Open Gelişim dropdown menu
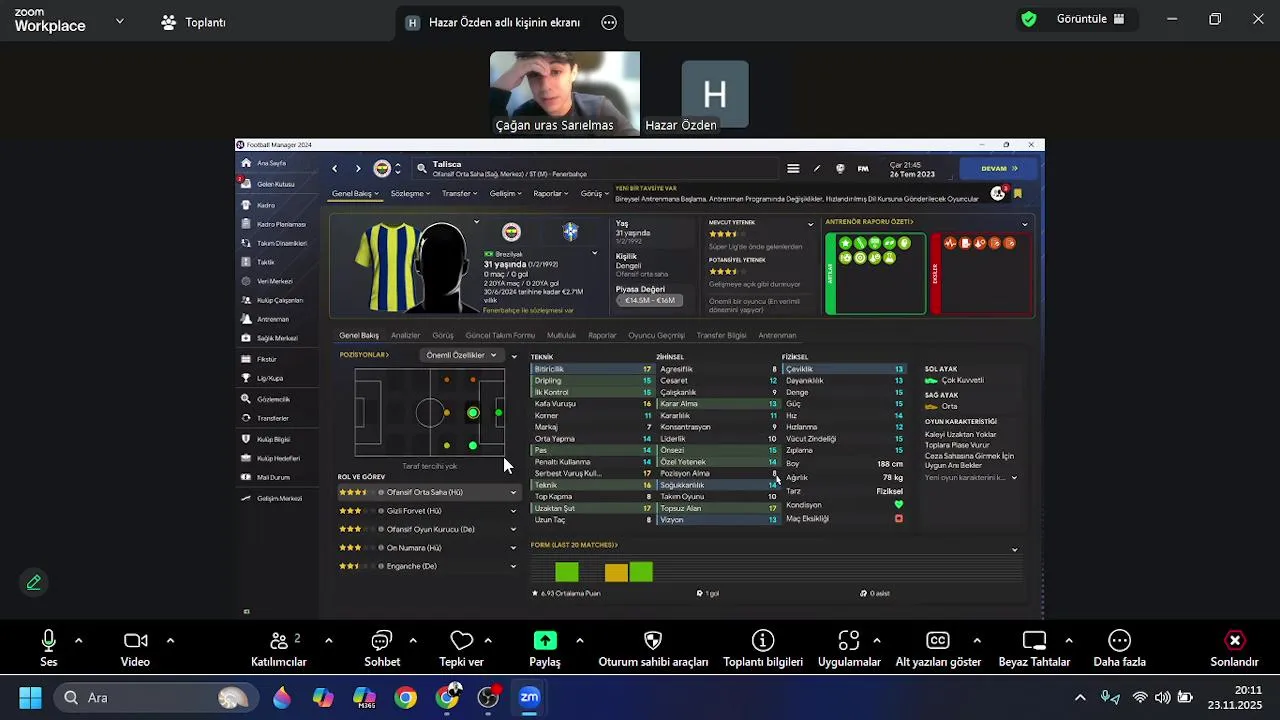This screenshot has width=1280, height=720. [505, 194]
